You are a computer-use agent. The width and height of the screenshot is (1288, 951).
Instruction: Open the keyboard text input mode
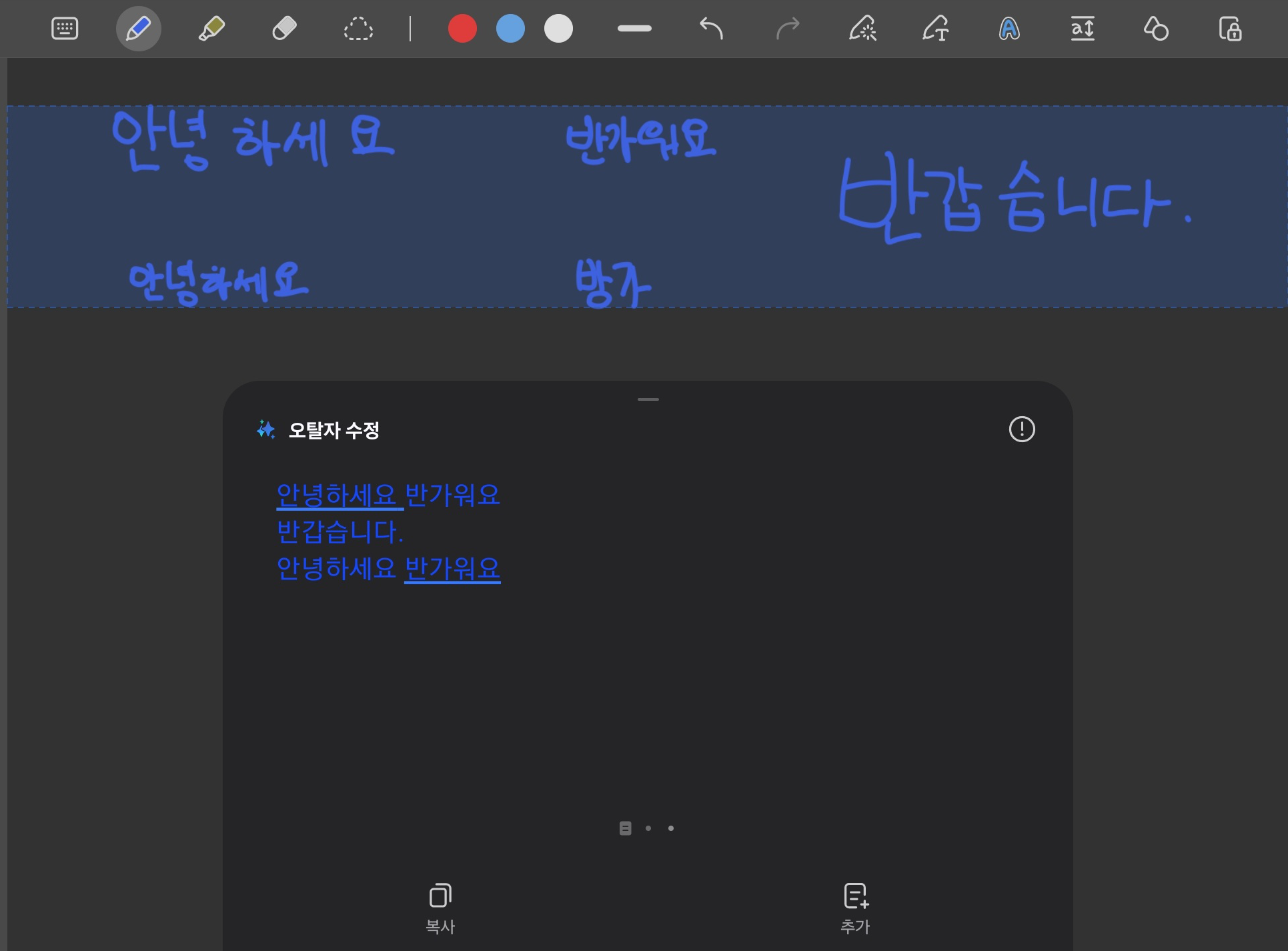[x=65, y=29]
